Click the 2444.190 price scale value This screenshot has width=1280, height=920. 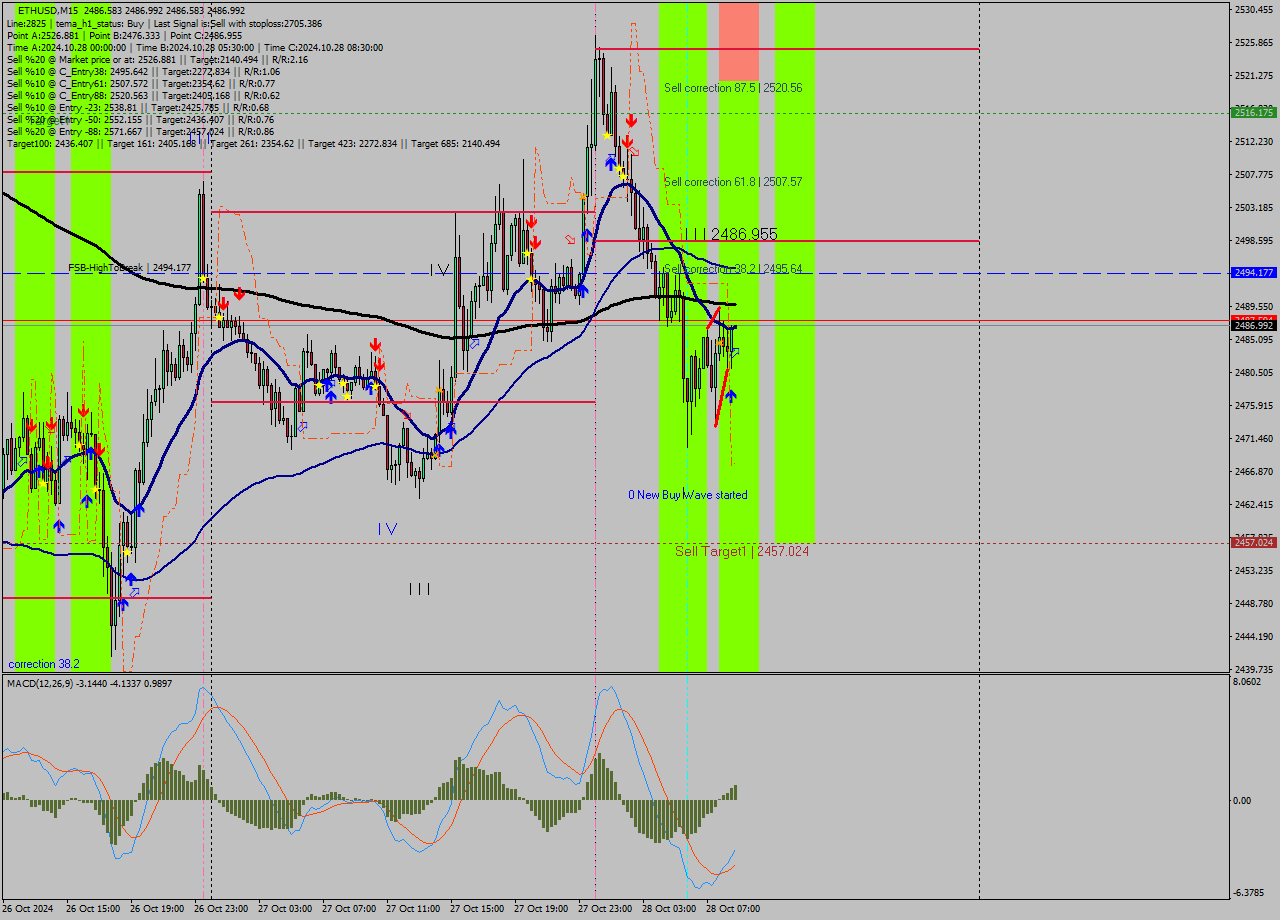(x=1254, y=637)
